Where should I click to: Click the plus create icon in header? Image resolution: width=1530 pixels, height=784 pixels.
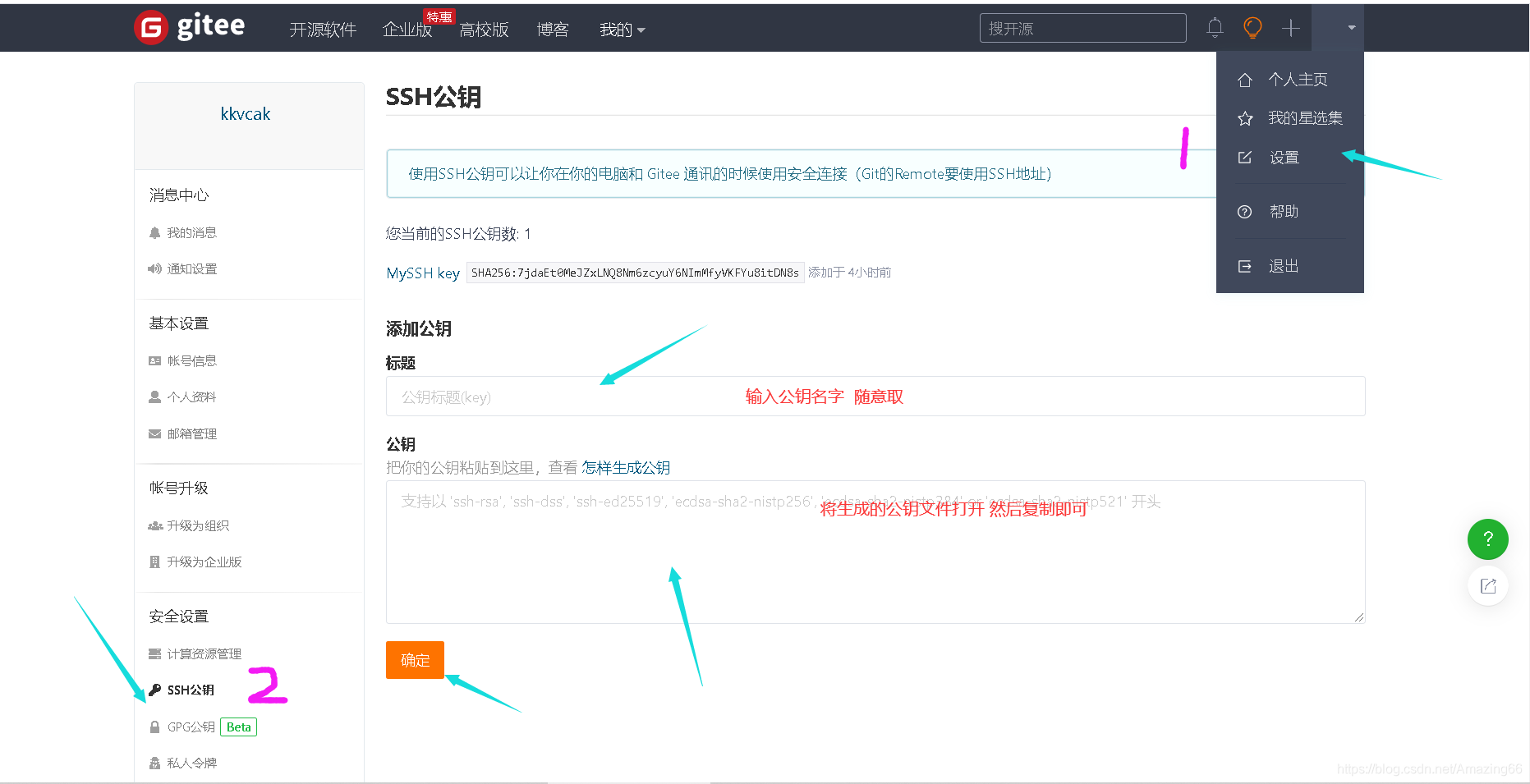(1291, 28)
